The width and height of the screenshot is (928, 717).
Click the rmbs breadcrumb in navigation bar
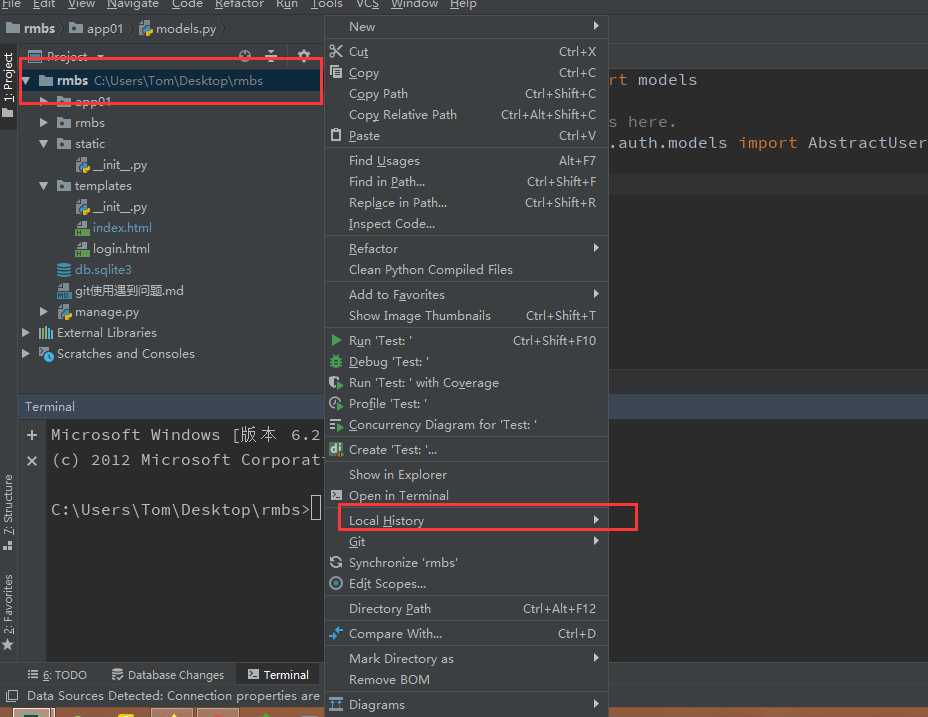31,28
